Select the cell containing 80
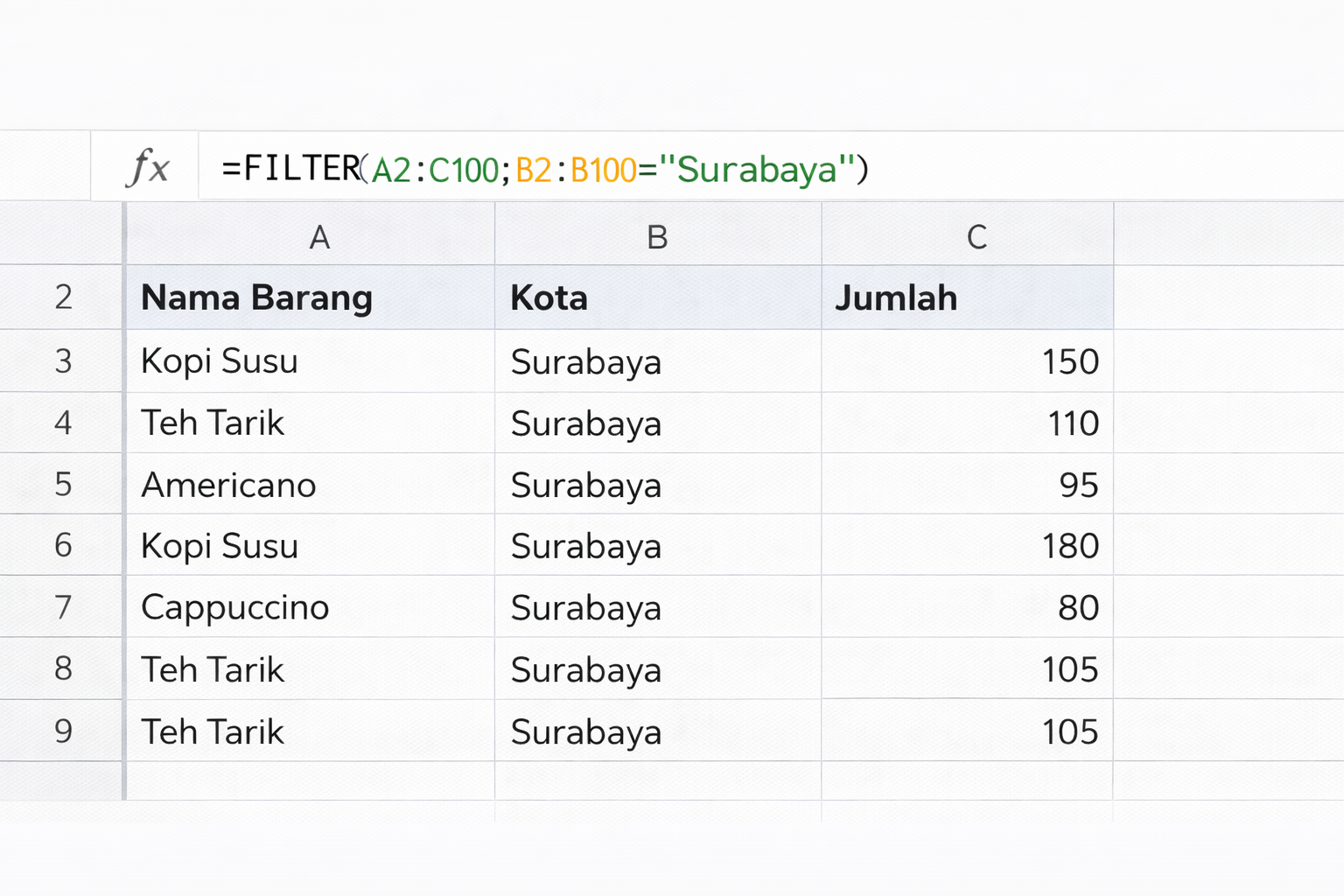 1078,607
